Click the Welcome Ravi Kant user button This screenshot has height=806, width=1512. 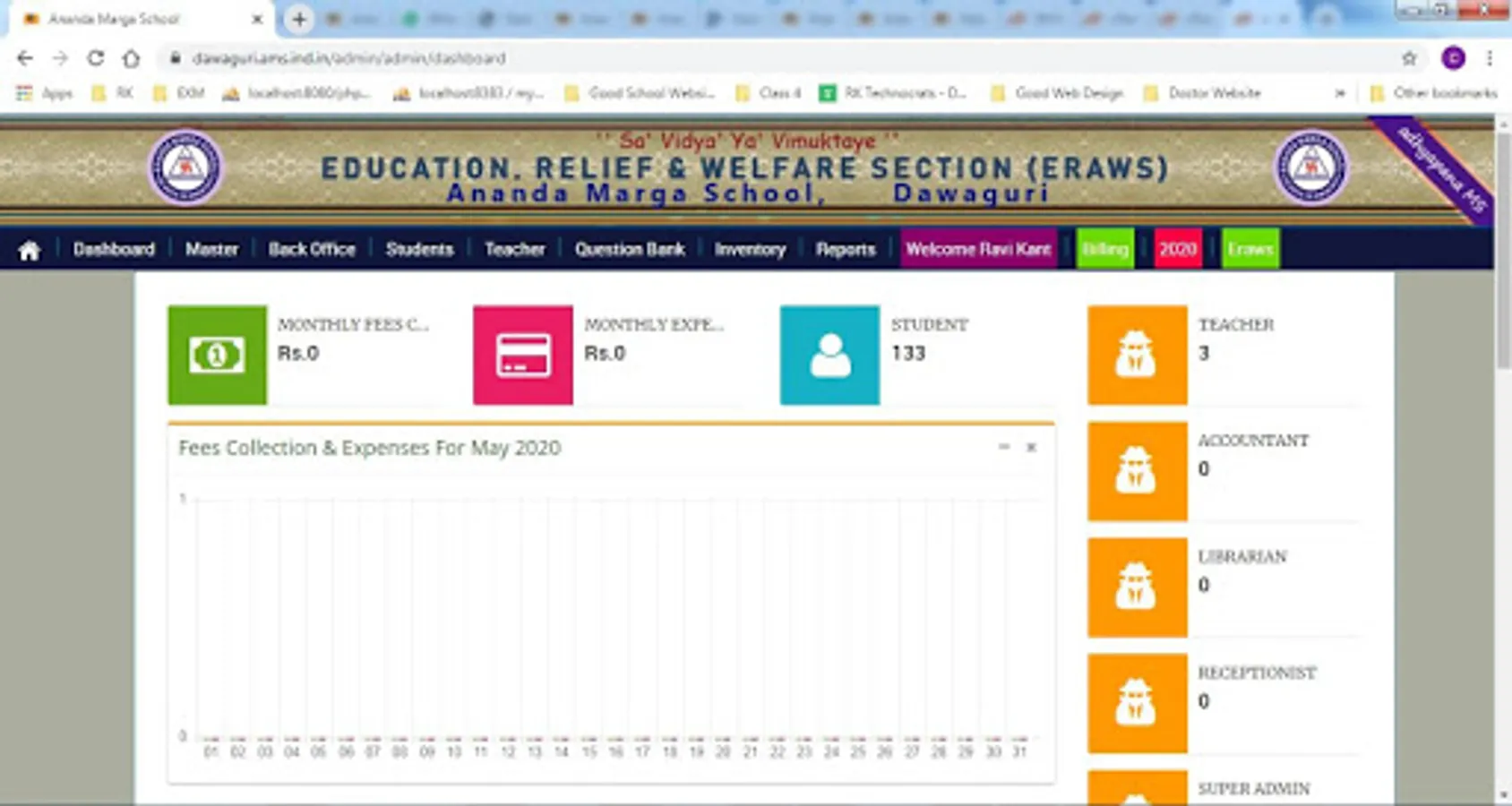[x=978, y=249]
